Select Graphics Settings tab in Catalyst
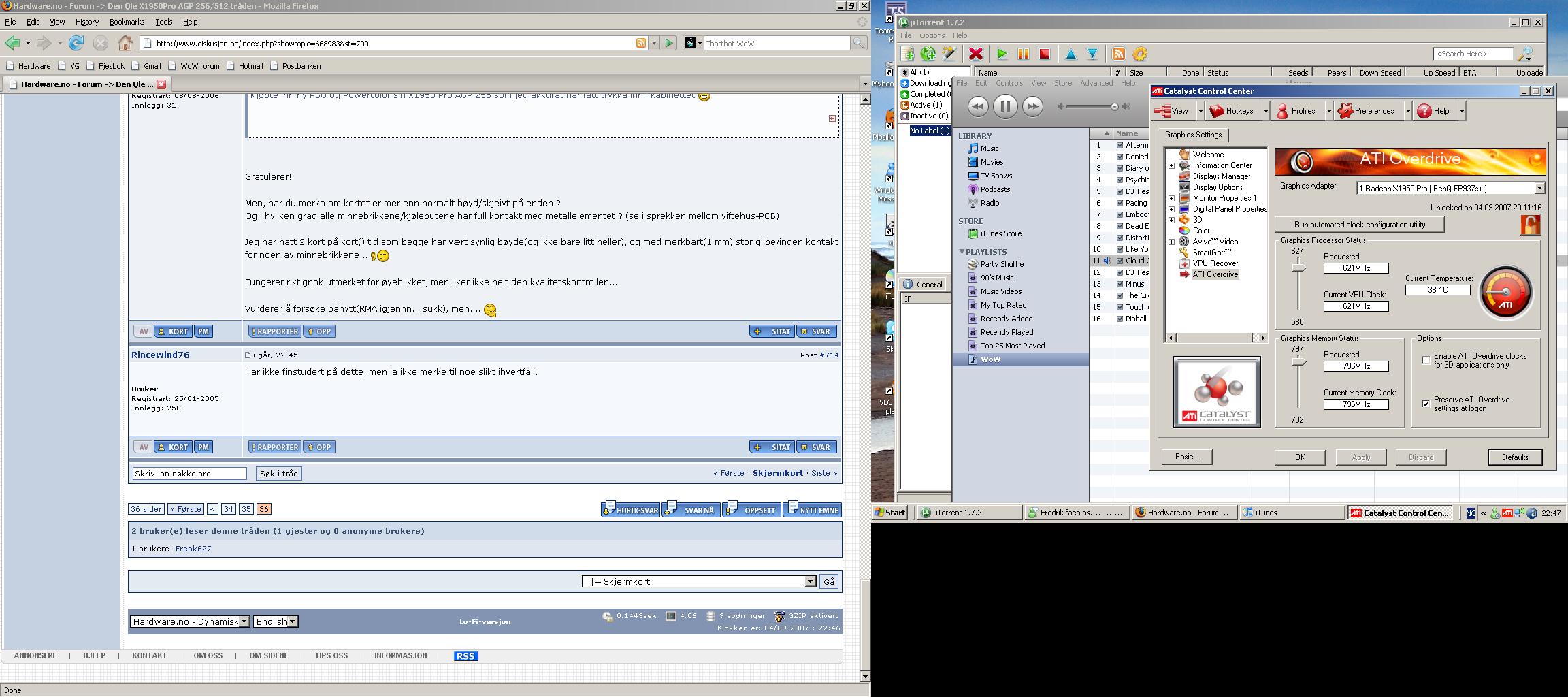This screenshot has width=1568, height=697. coord(1193,135)
